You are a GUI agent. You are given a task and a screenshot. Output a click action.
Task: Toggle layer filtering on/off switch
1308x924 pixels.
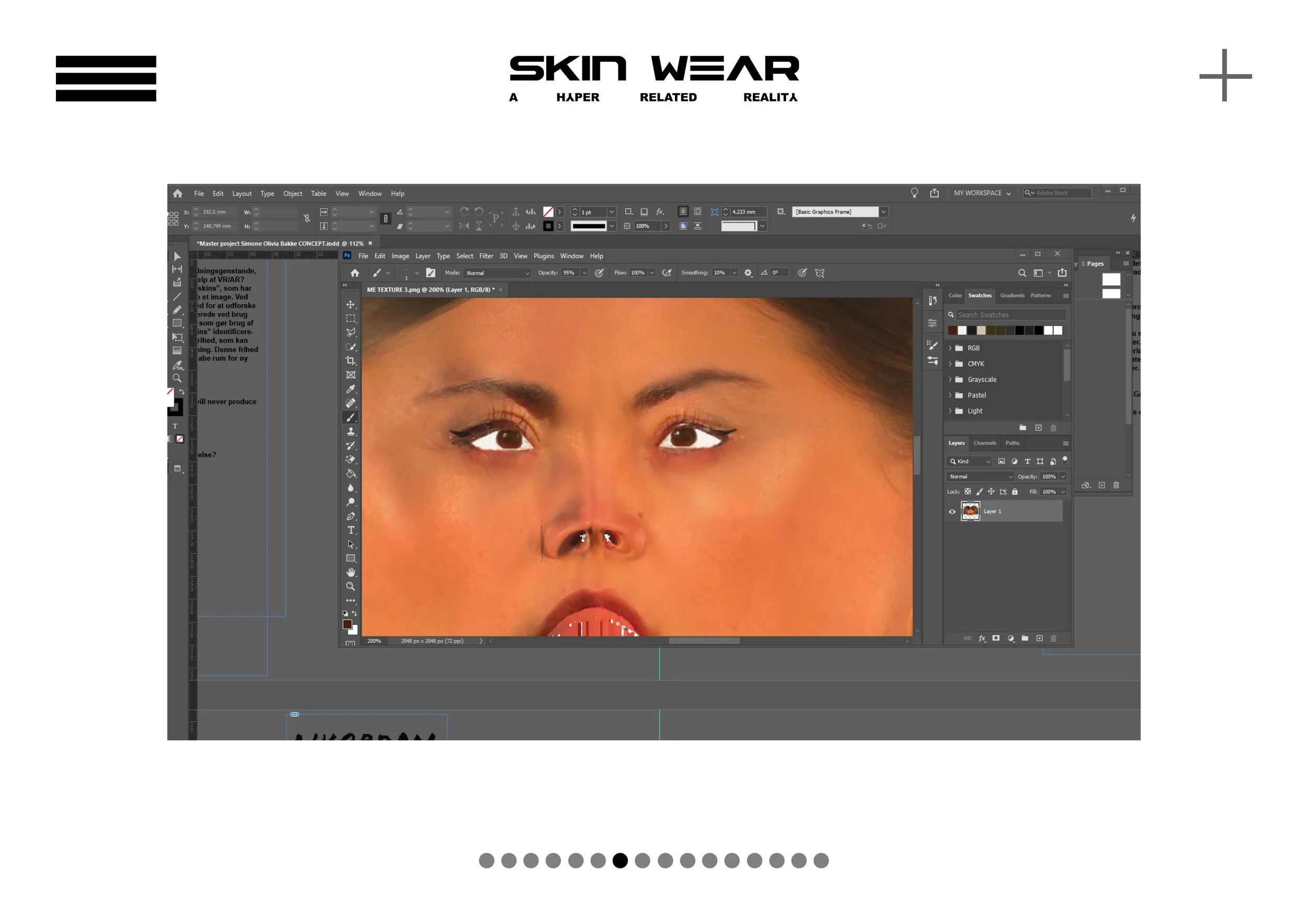(1065, 460)
